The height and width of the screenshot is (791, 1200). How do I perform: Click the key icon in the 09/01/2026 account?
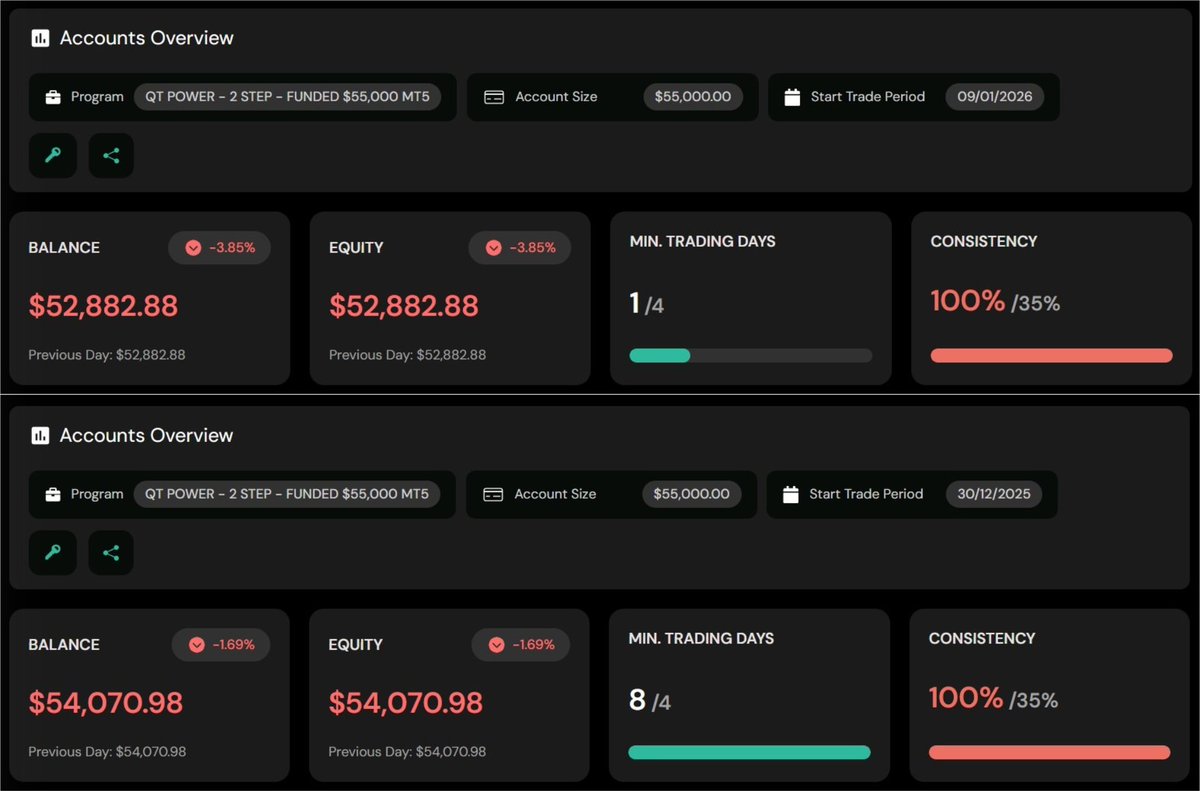pos(53,156)
